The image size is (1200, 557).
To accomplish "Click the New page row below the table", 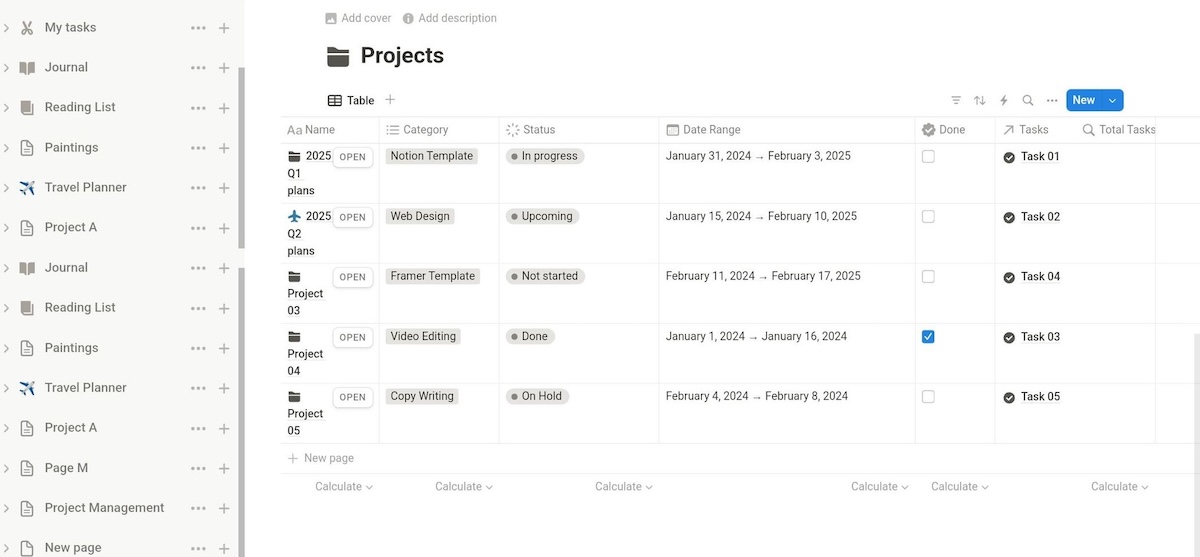I will click(328, 458).
